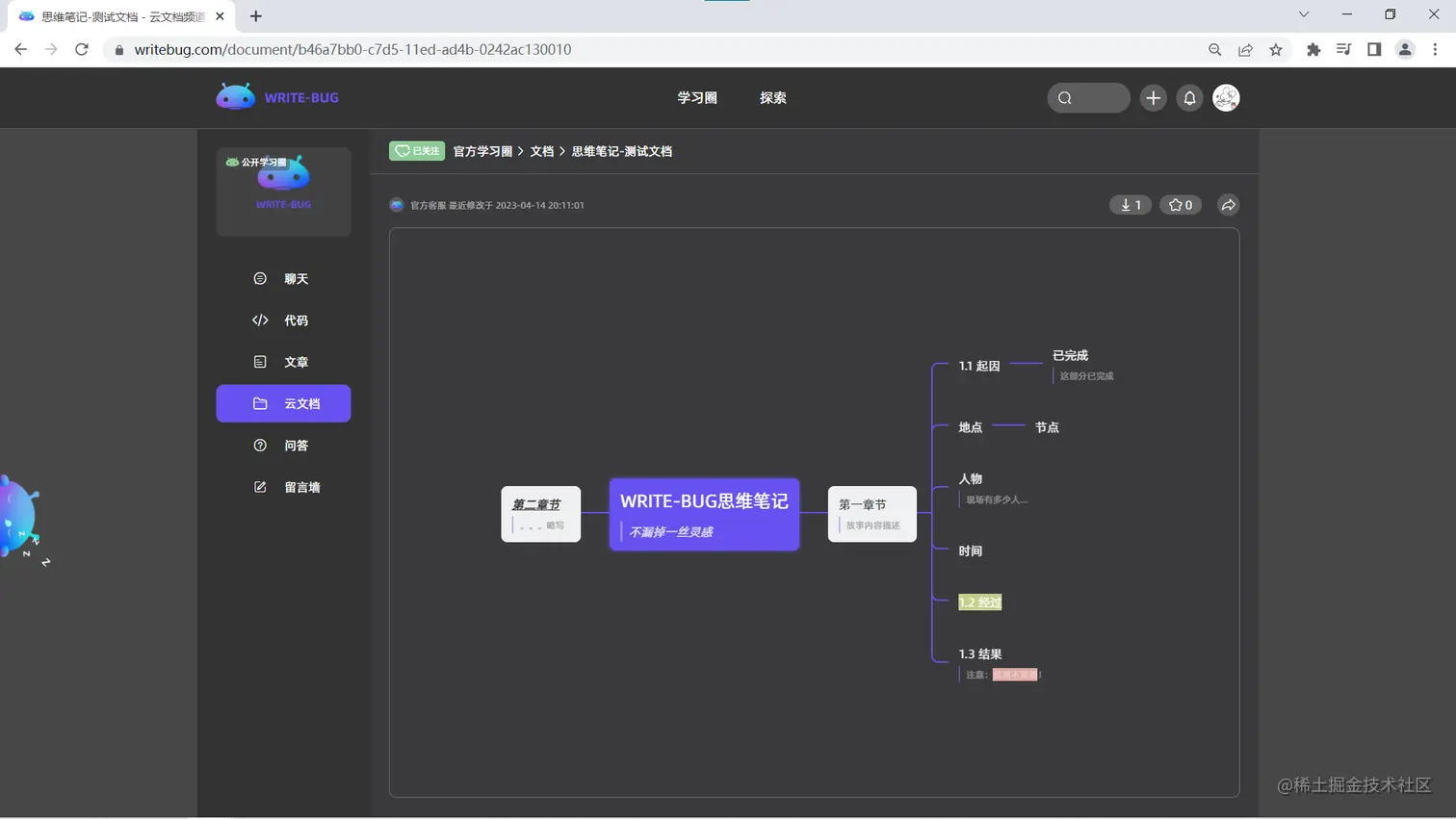Open the 问答 Q&A section
Image resolution: width=1456 pixels, height=819 pixels.
tap(259, 445)
